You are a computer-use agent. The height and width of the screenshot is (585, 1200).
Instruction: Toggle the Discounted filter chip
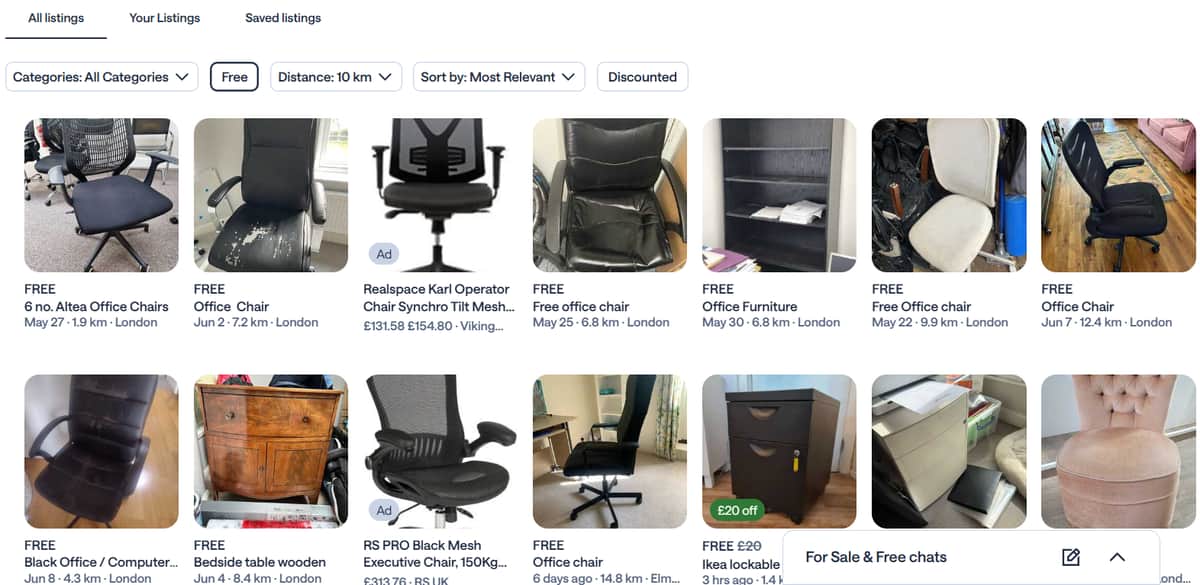642,77
